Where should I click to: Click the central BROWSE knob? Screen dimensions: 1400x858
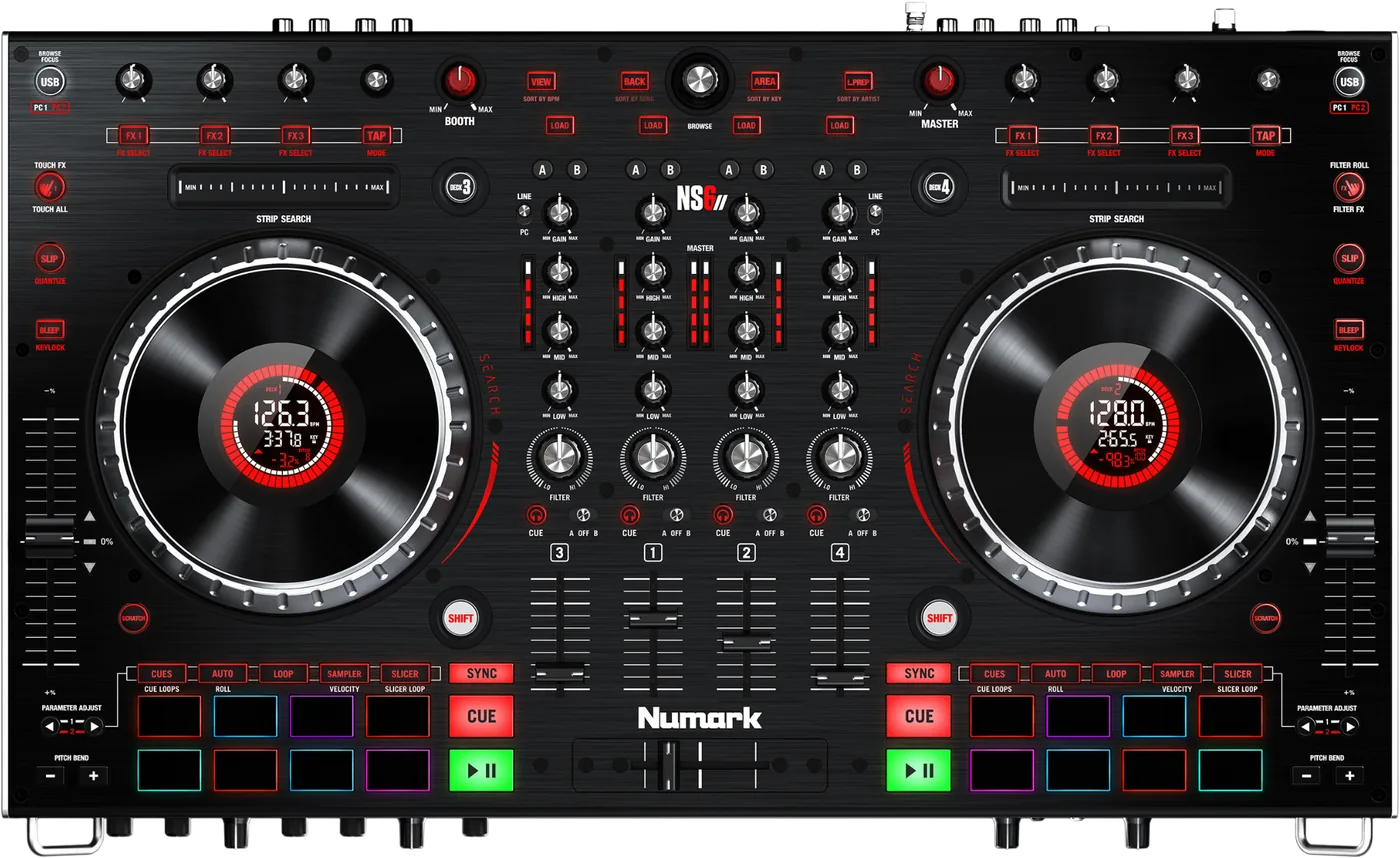coord(700,80)
